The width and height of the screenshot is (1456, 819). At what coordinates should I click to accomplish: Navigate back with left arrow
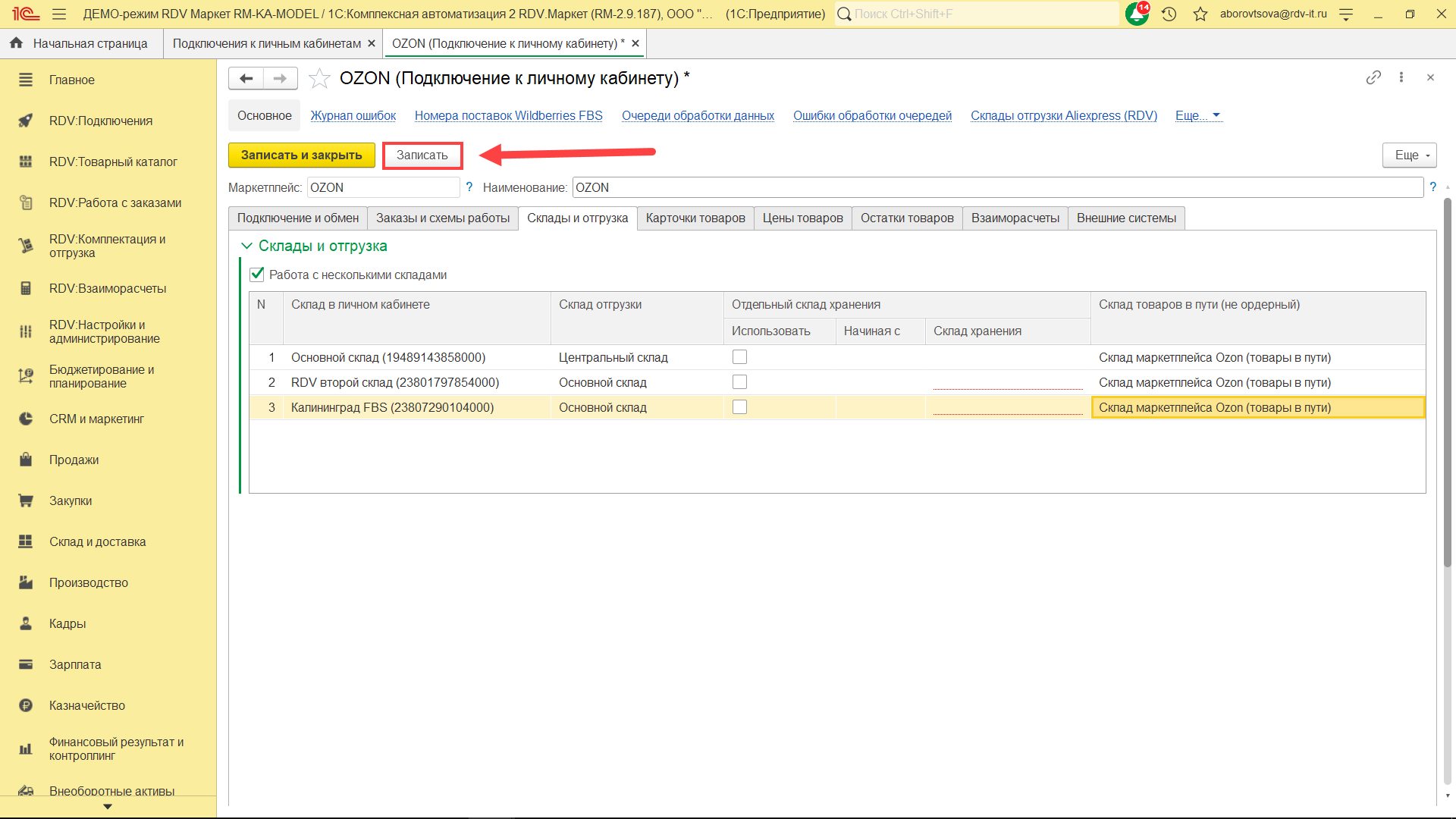point(246,78)
